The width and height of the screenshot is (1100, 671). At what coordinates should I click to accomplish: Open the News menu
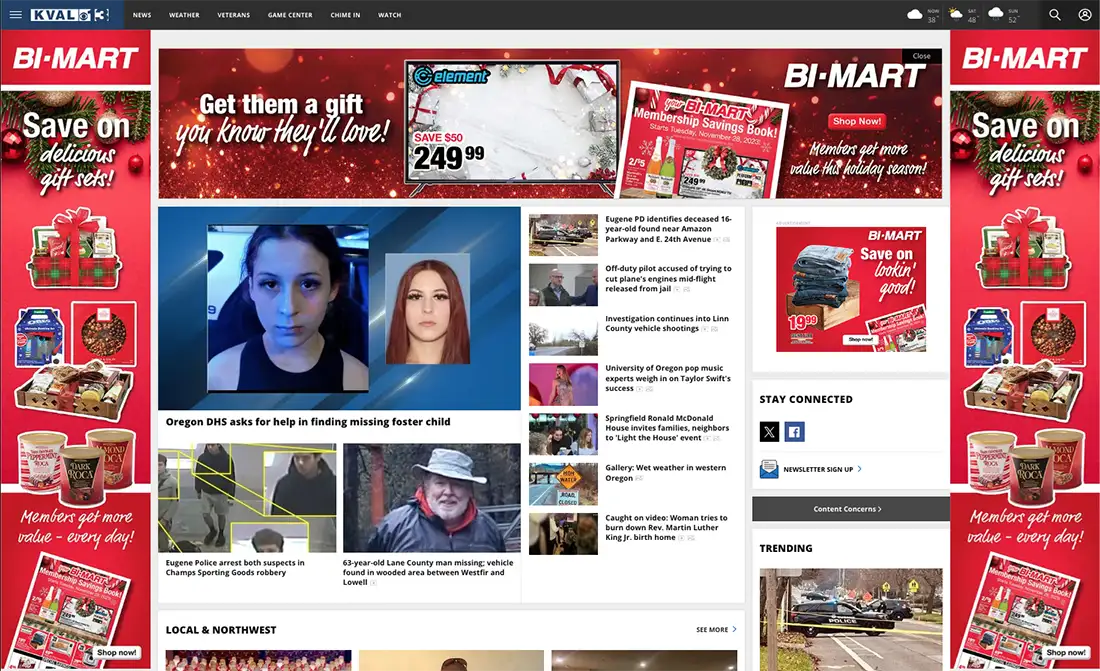[x=142, y=15]
